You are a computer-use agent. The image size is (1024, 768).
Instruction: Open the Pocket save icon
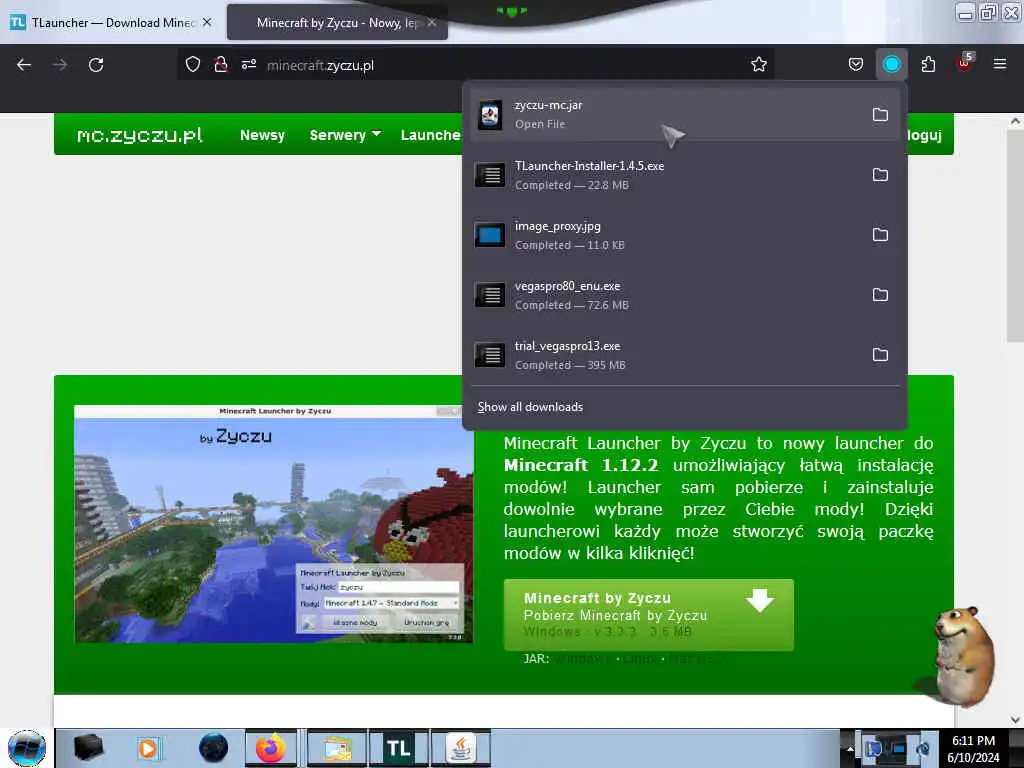click(x=856, y=64)
